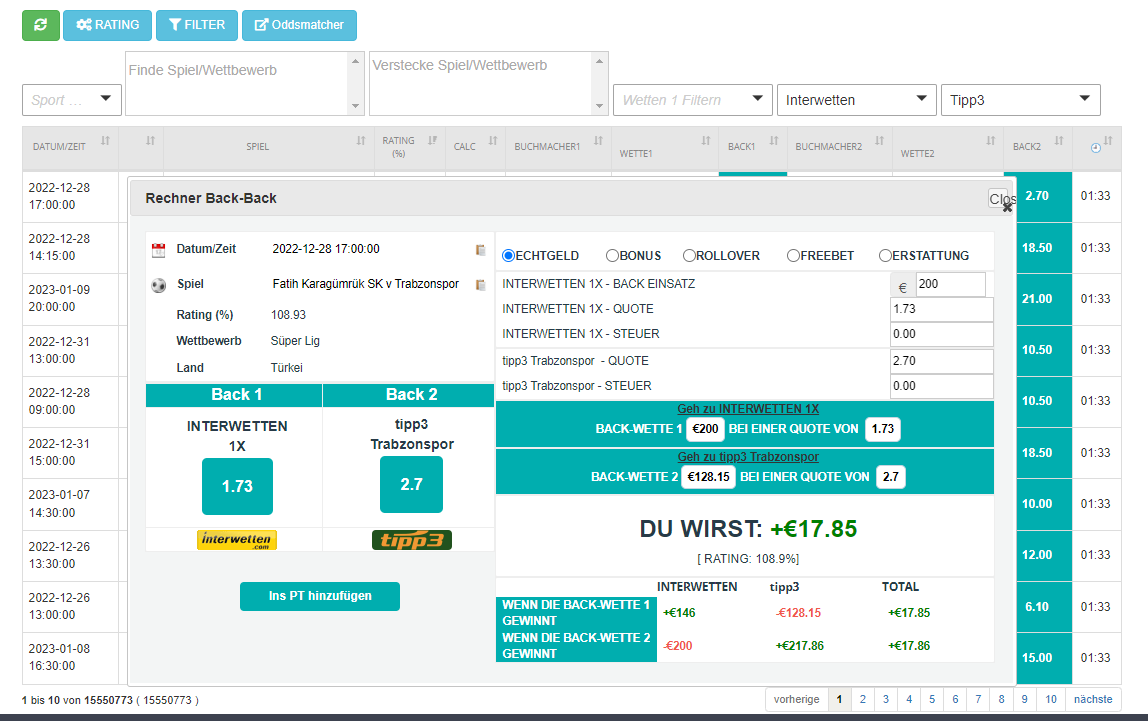Select the ECHTGELD radio option
The width and height of the screenshot is (1148, 721).
[508, 255]
